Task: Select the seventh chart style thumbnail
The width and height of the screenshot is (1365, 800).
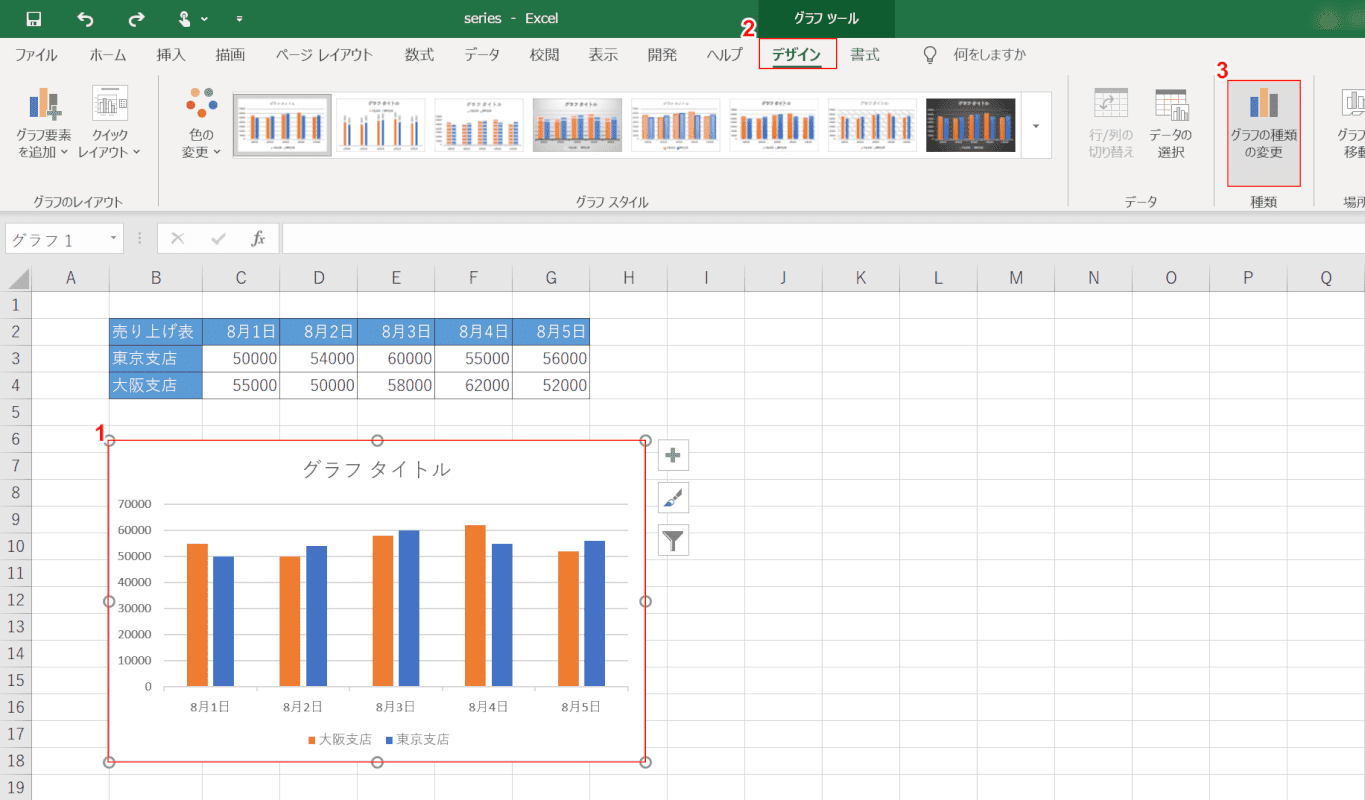Action: 872,125
